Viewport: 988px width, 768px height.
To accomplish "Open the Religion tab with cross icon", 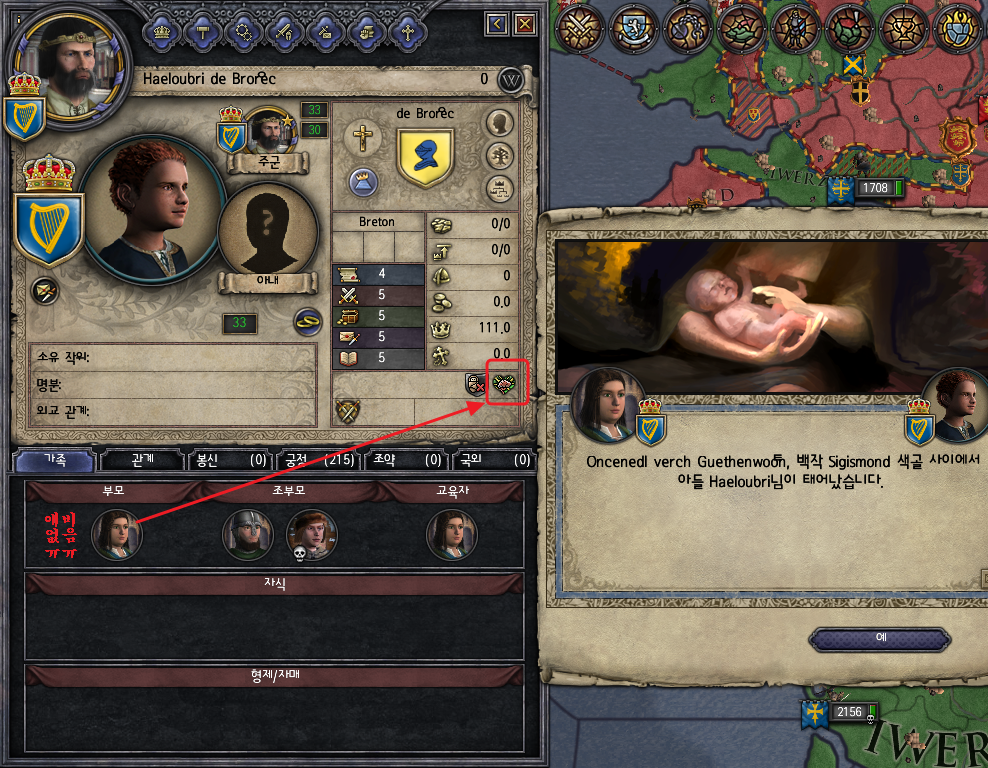I will point(407,32).
